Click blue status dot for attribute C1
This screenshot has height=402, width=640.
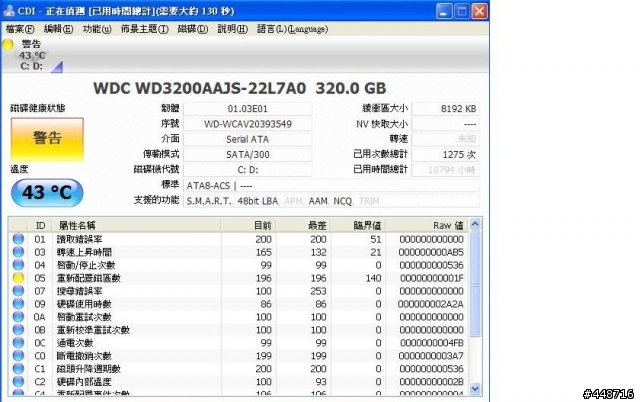18,369
